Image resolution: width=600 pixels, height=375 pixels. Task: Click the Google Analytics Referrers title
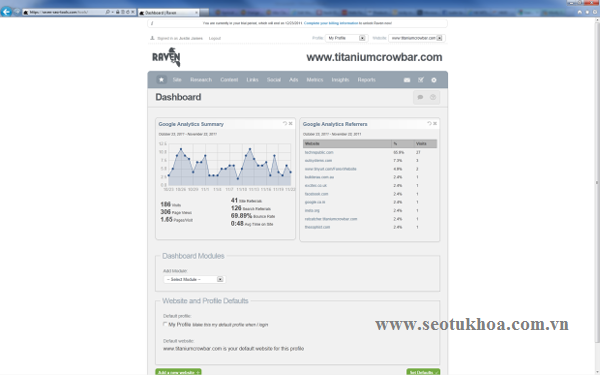[335, 124]
